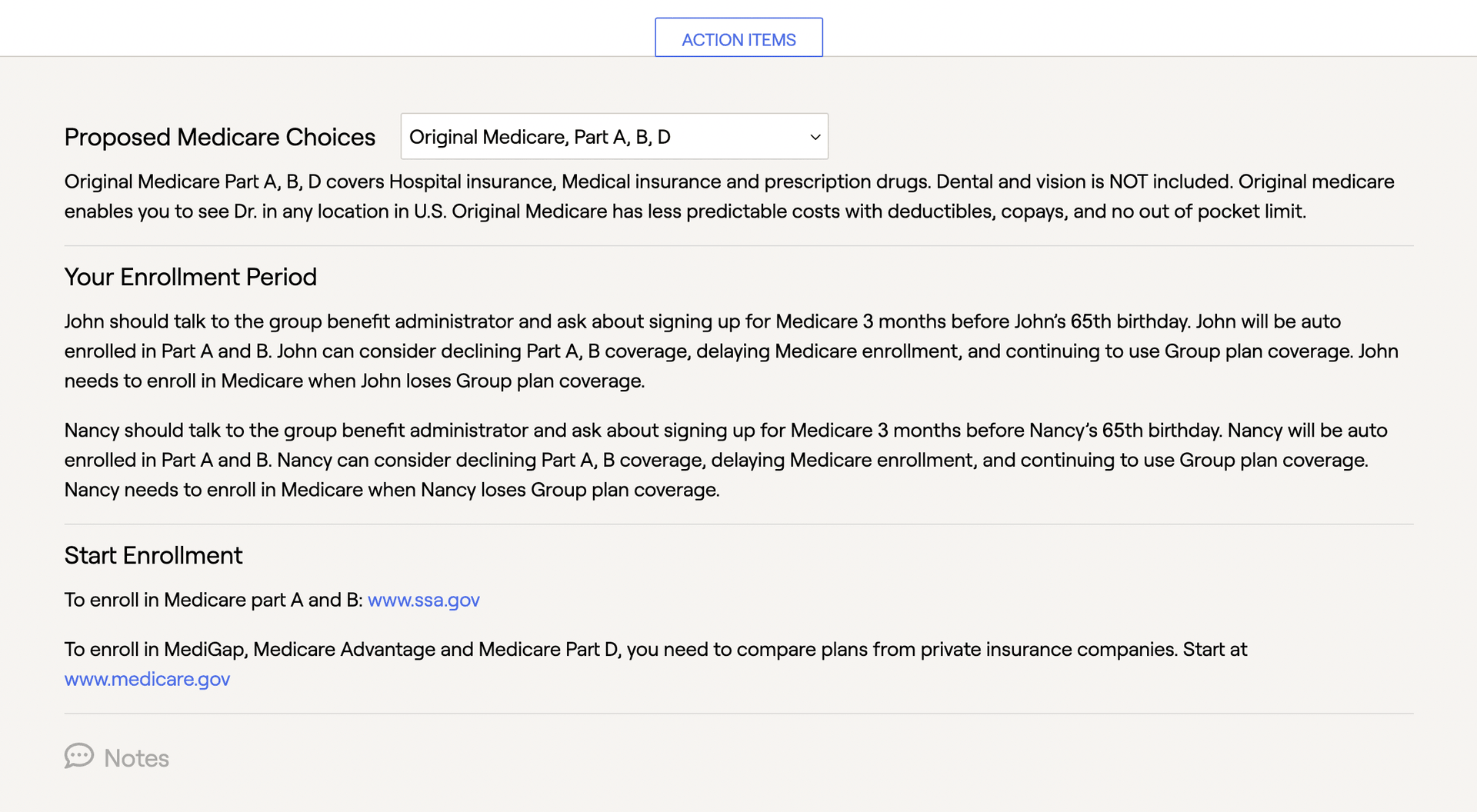
Task: Click the 'Proposed Medicare Choices' heading
Action: 220,137
